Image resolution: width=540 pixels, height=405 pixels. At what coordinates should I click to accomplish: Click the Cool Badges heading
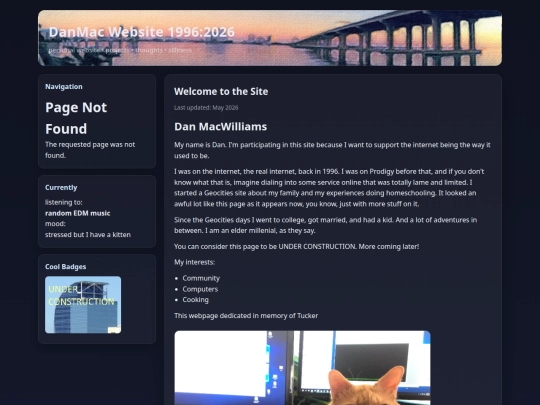point(65,267)
